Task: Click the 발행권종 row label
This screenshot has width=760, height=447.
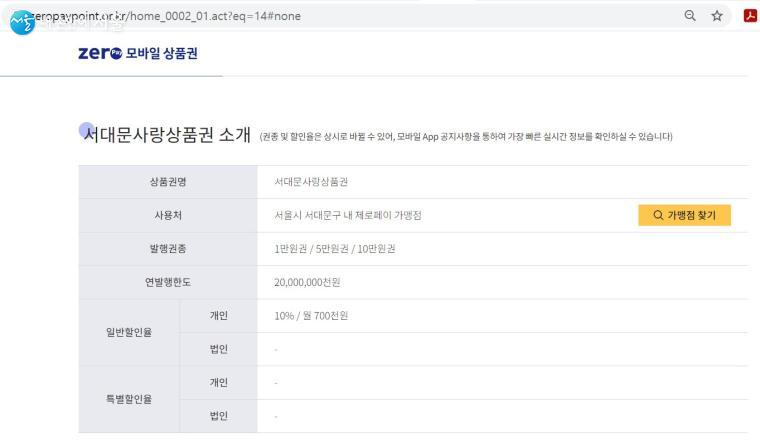Action: tap(168, 249)
